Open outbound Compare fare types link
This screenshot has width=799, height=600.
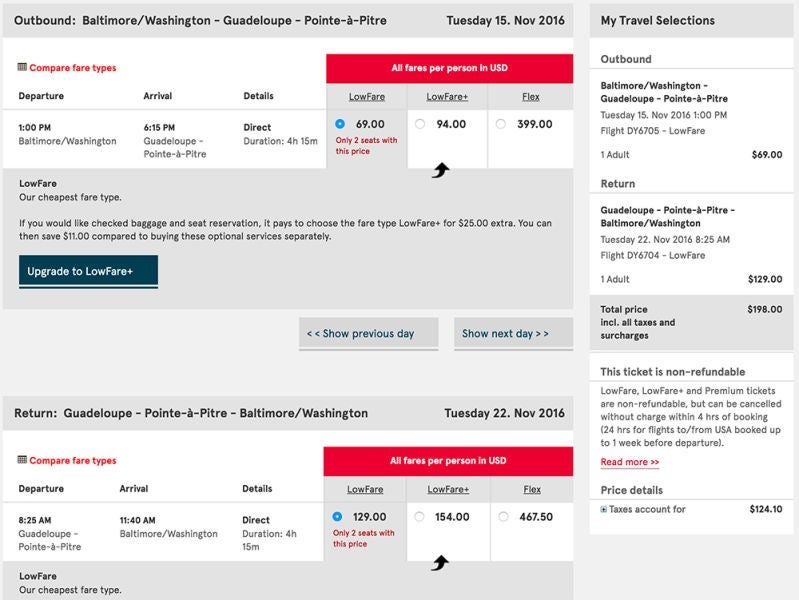click(73, 68)
